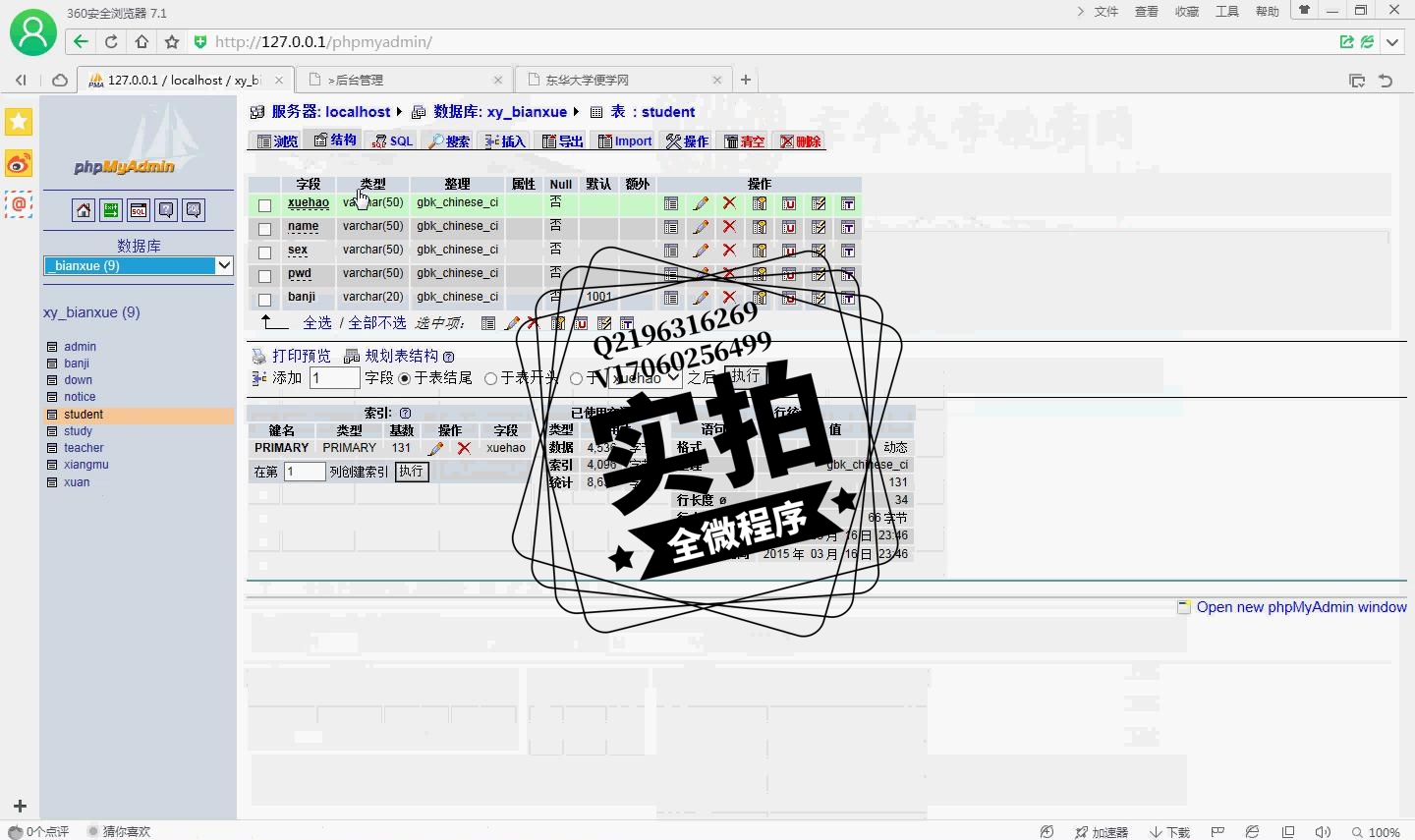Click the edit pencil icon for xuehao field

point(701,203)
